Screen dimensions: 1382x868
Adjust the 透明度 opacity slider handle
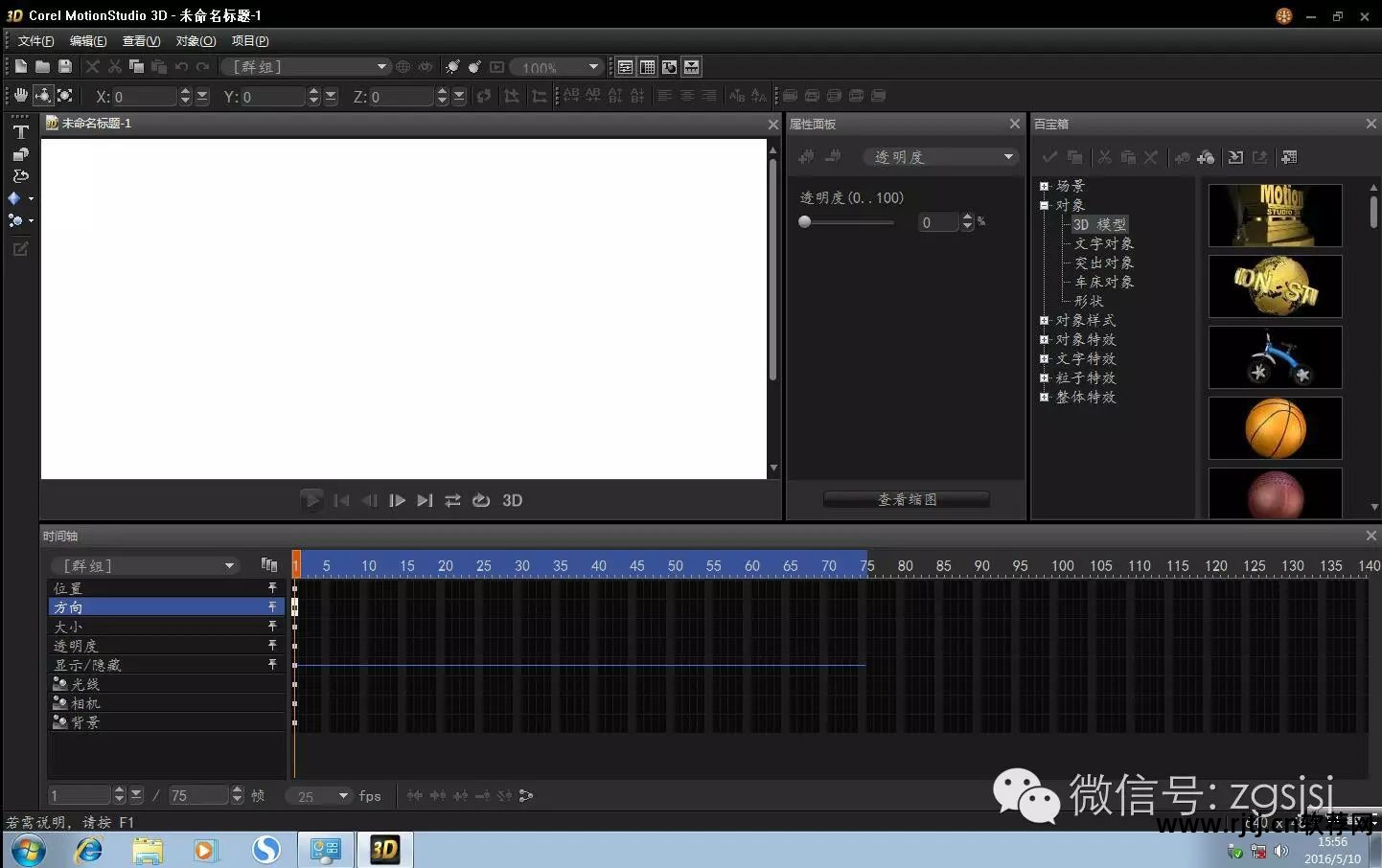coord(805,222)
